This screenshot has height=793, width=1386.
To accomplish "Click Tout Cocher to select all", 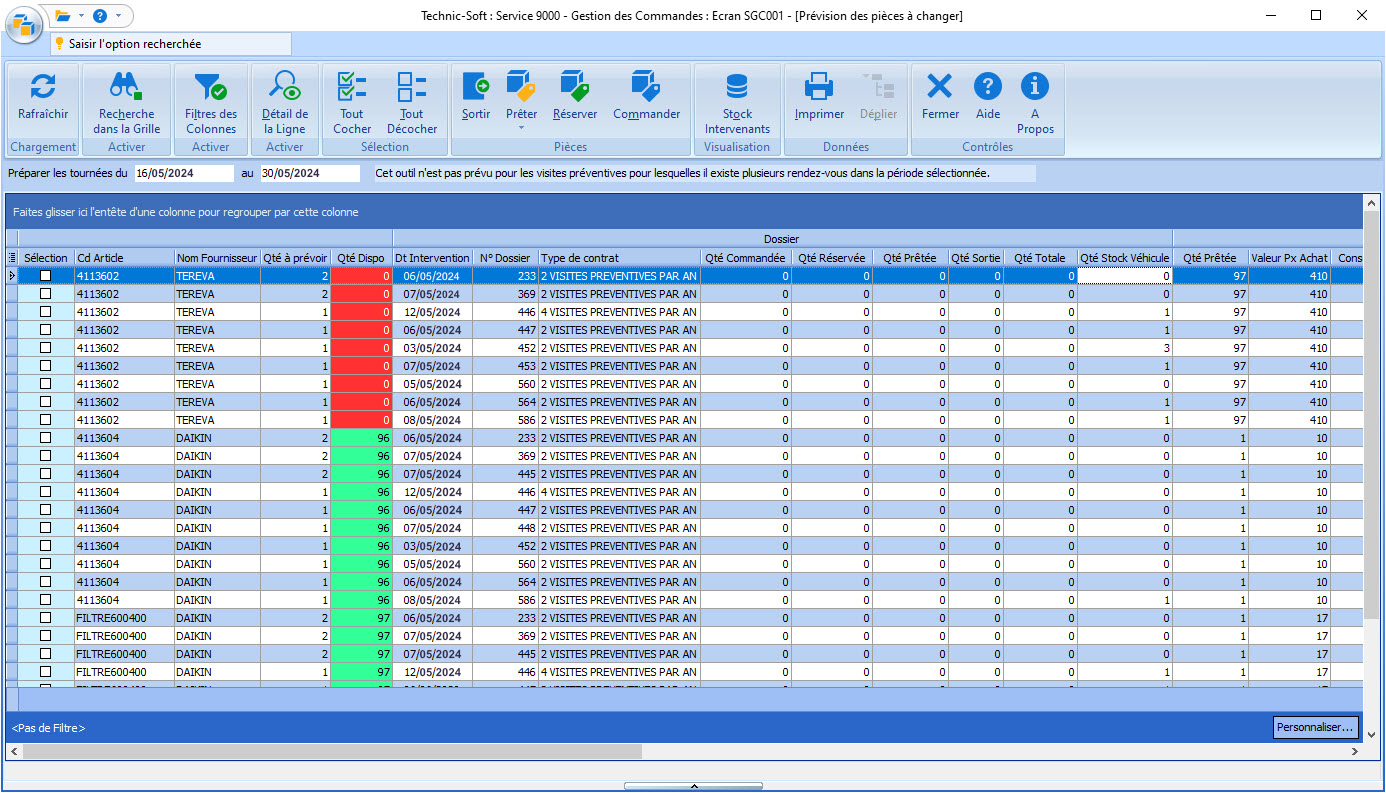I will coord(352,88).
